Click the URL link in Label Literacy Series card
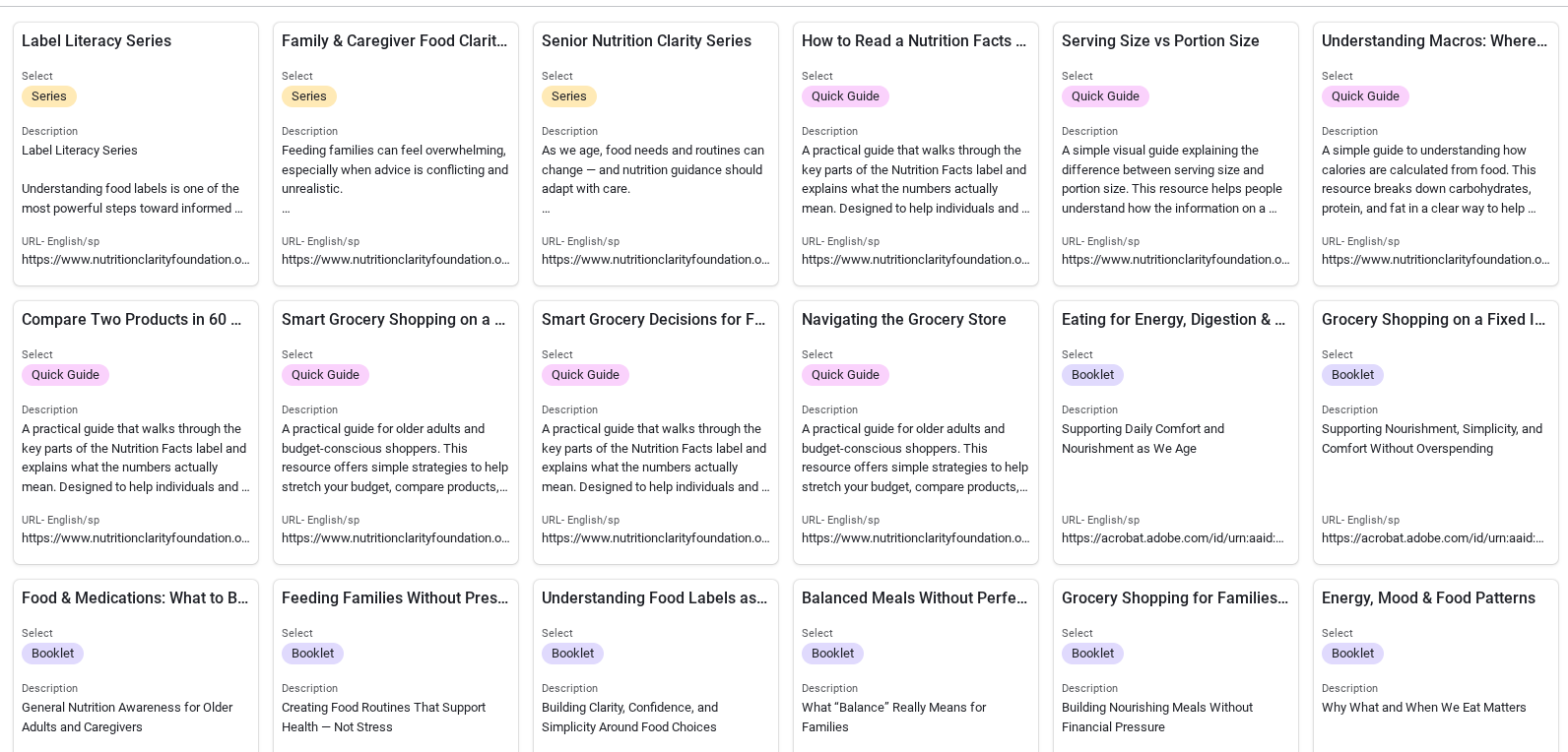The image size is (1568, 752). (x=136, y=260)
